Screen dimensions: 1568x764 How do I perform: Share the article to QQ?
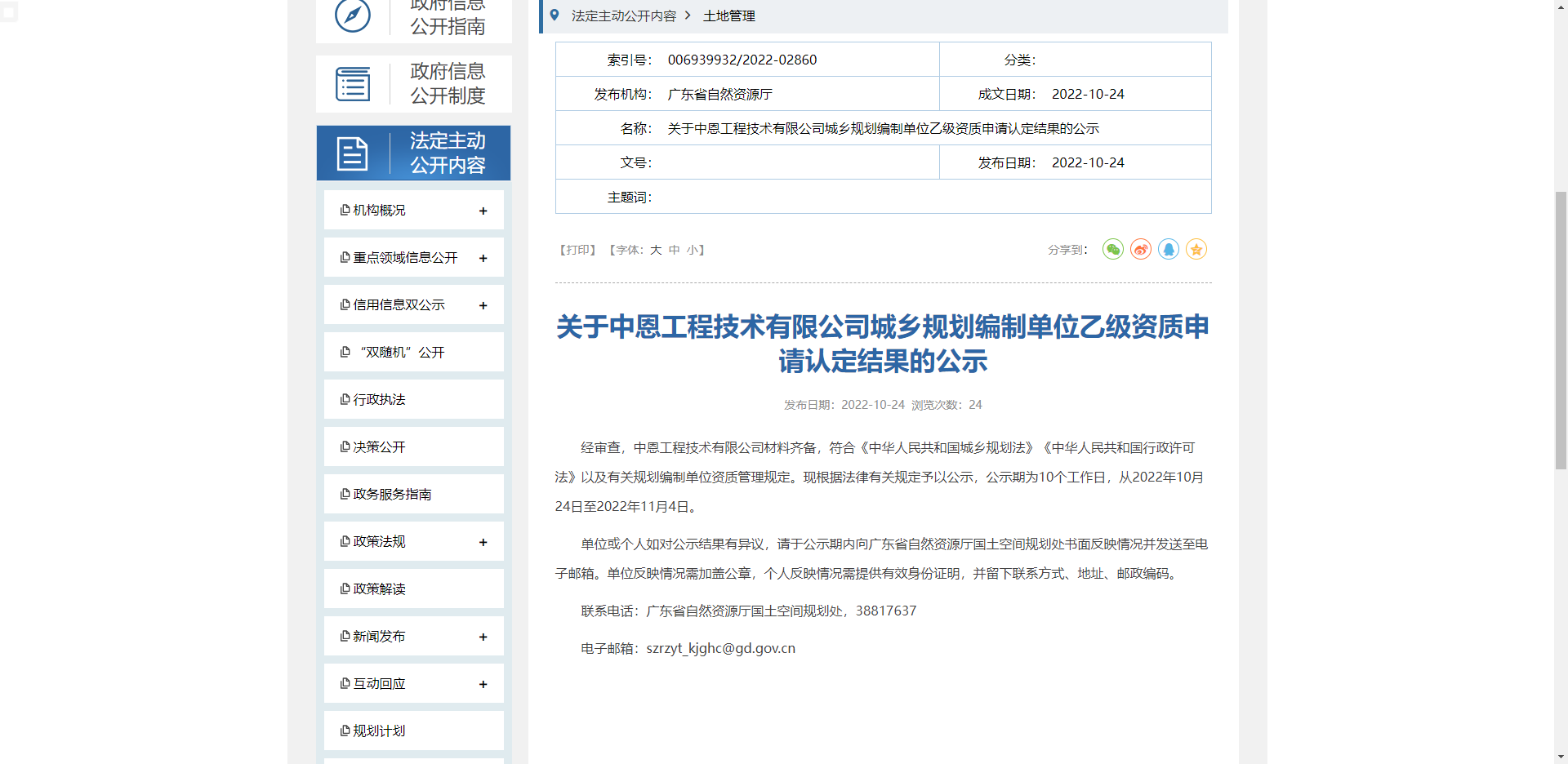click(x=1168, y=249)
